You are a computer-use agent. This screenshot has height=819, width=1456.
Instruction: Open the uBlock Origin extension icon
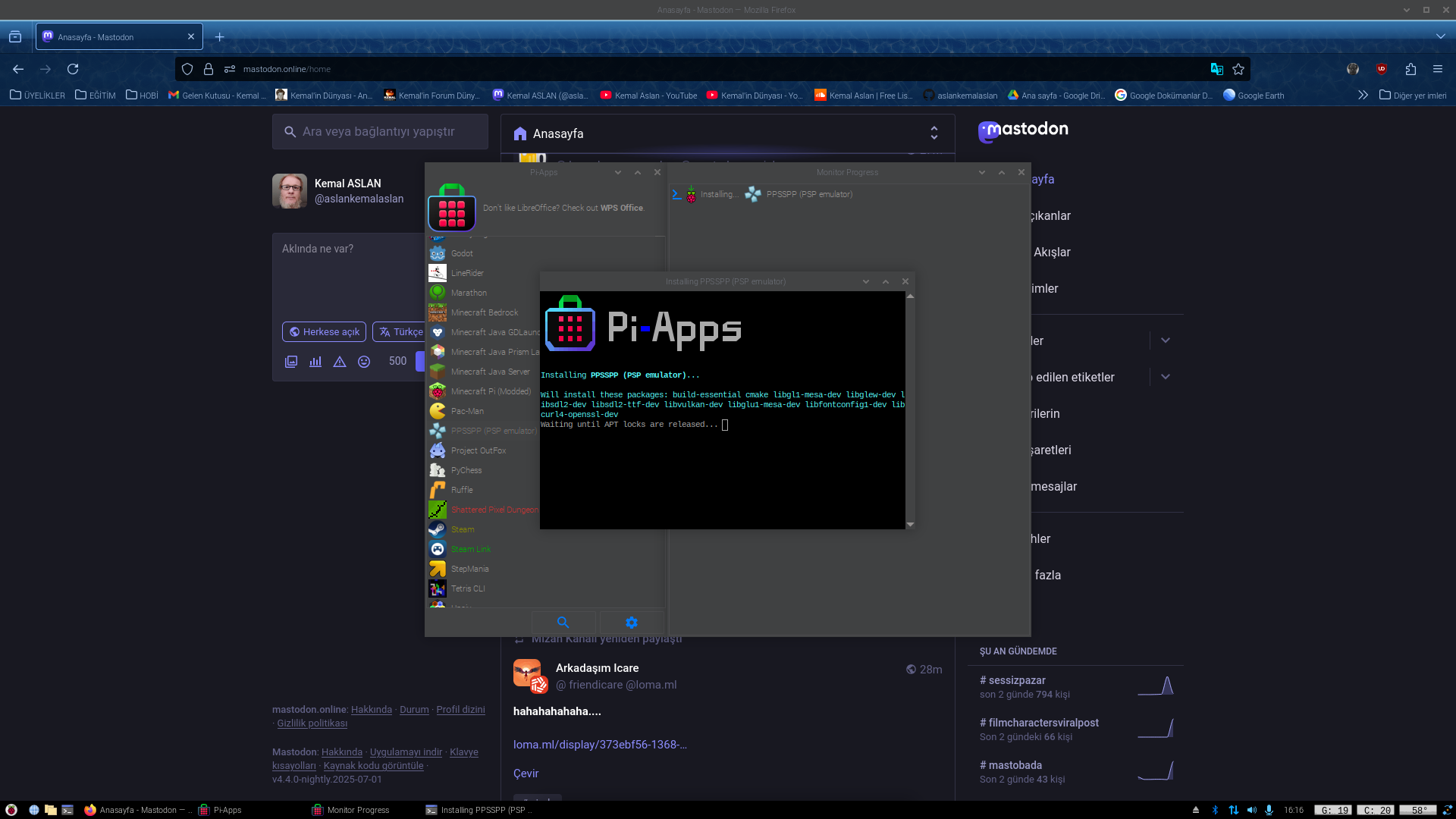click(1382, 69)
